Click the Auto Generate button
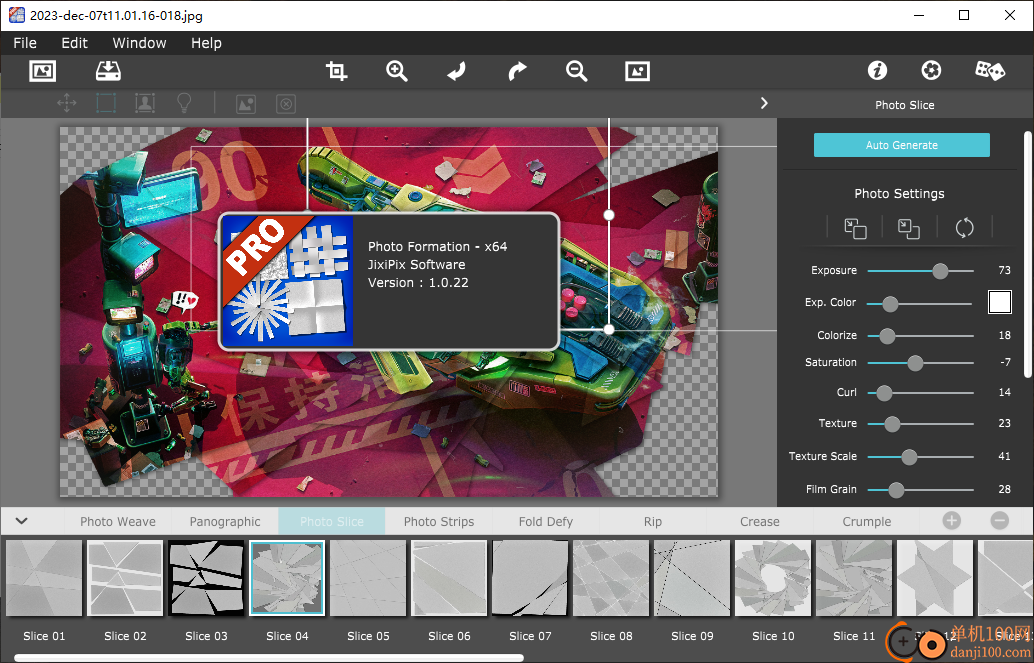The width and height of the screenshot is (1034, 663). 901,145
